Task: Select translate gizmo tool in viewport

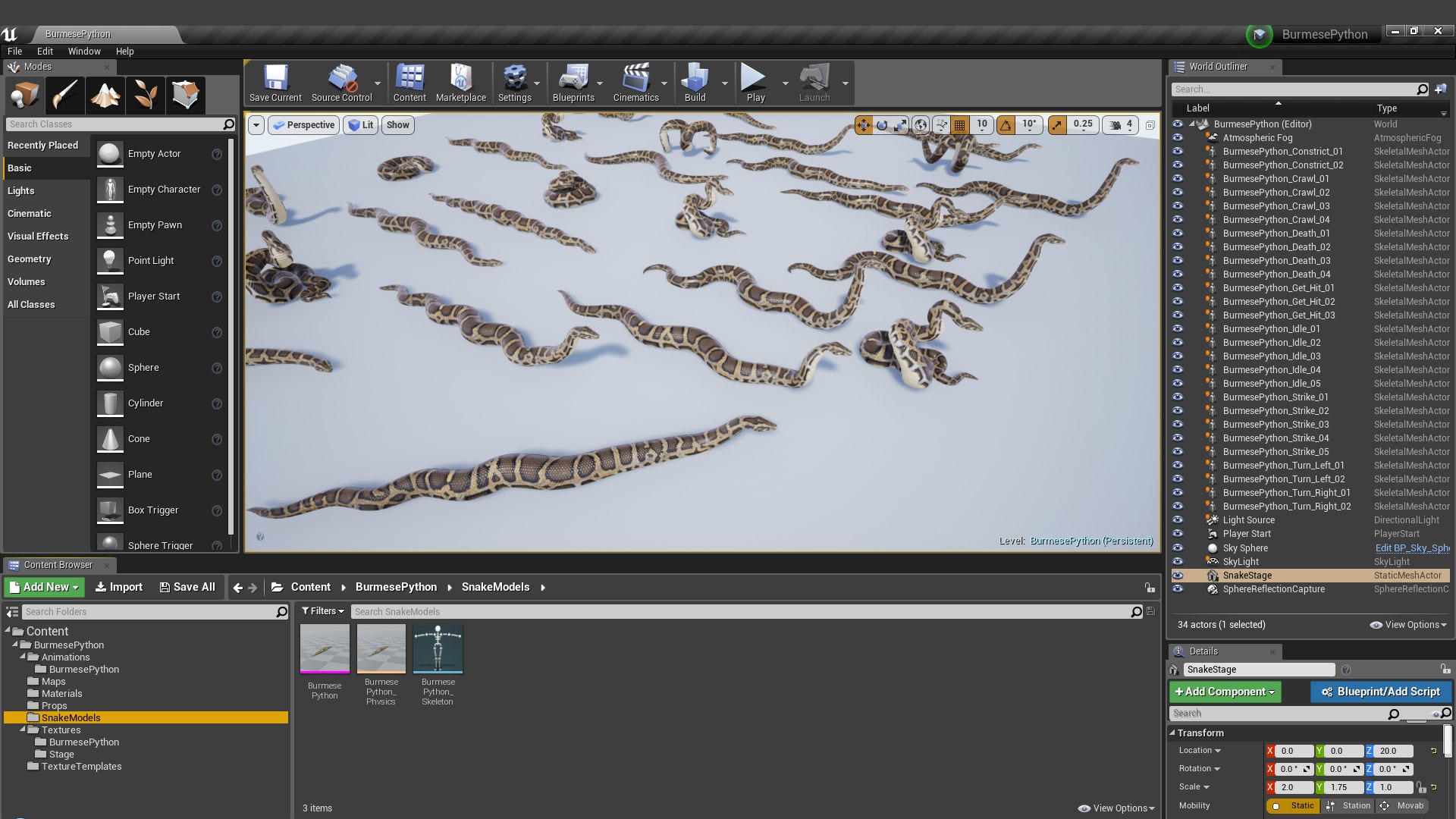Action: point(864,125)
